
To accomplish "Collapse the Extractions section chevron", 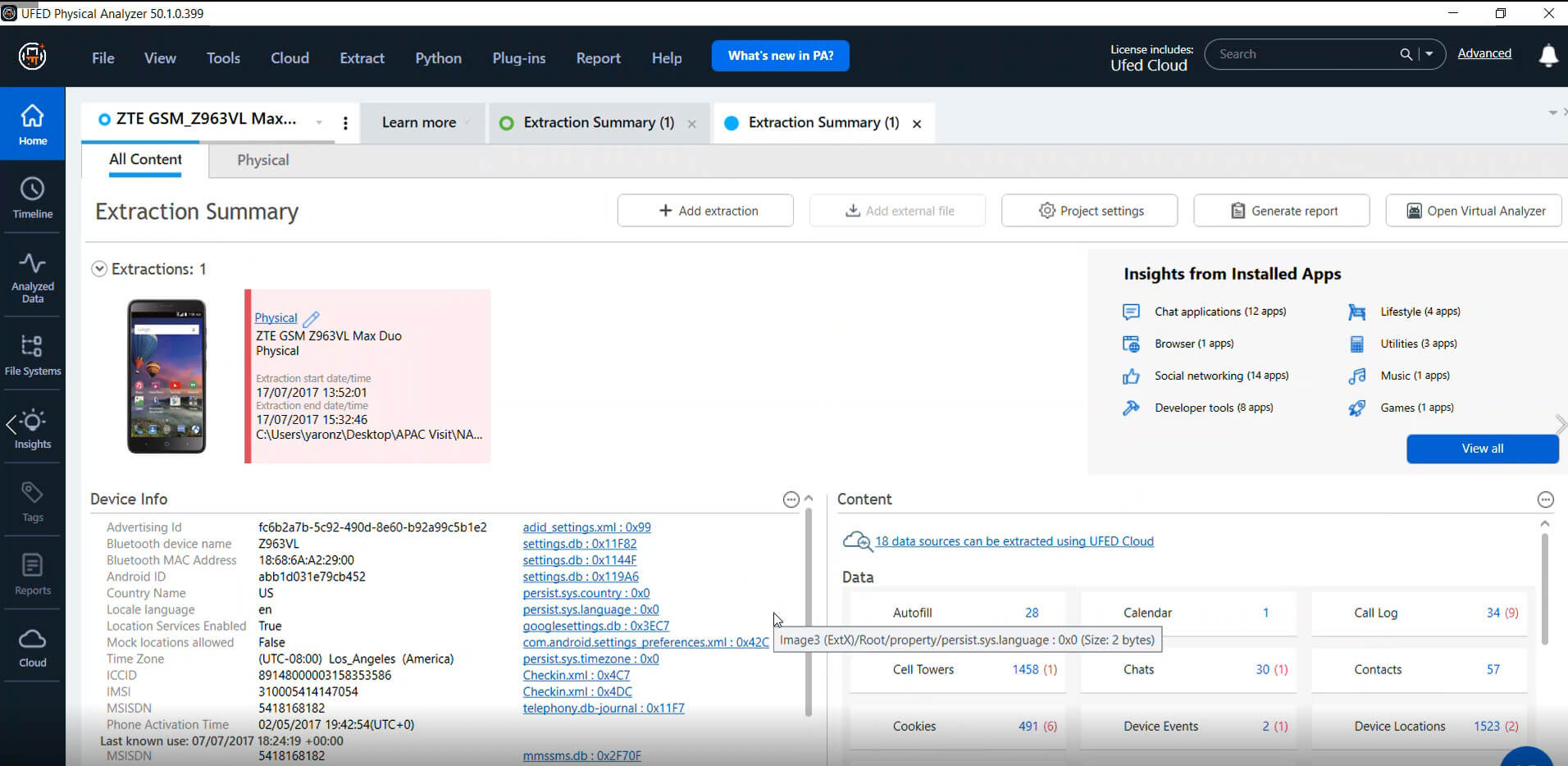I will [x=99, y=269].
